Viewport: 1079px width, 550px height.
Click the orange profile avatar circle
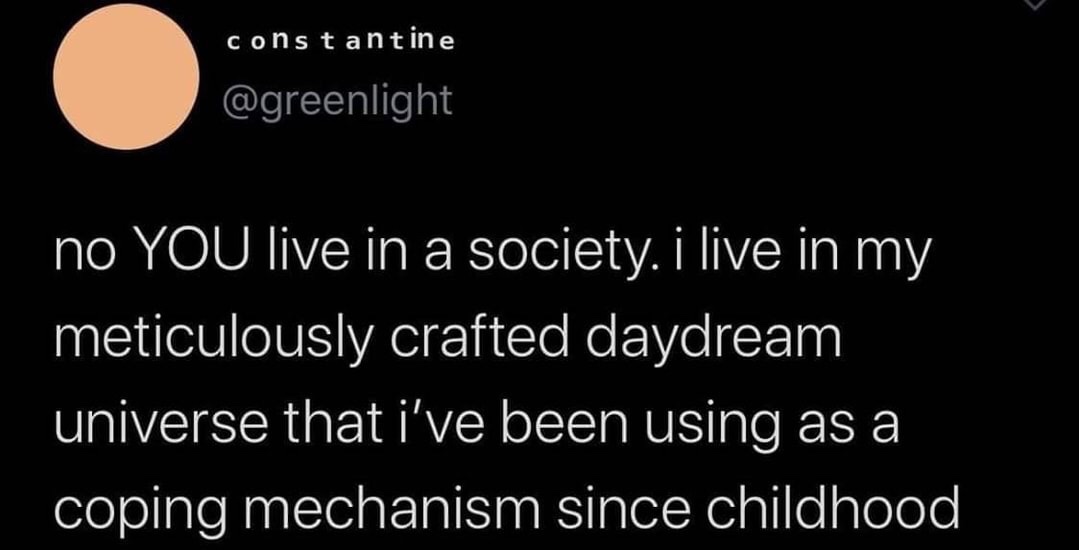(x=126, y=78)
